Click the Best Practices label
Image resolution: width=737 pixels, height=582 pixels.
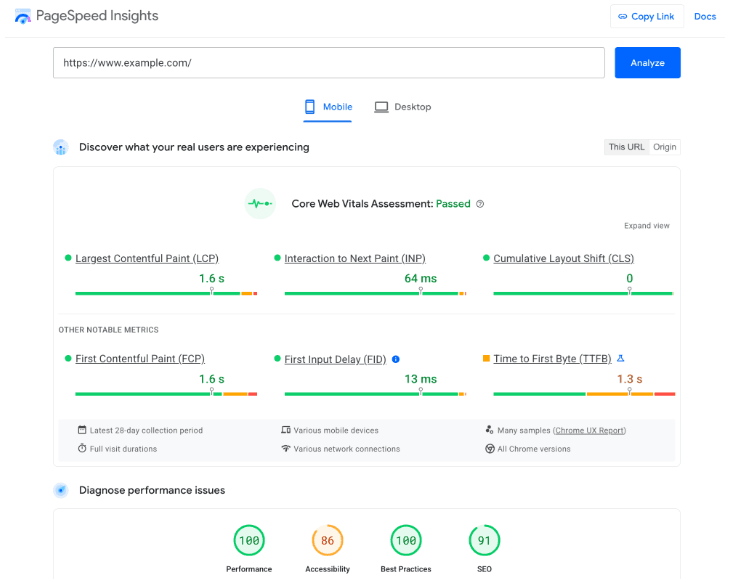pyautogui.click(x=406, y=569)
